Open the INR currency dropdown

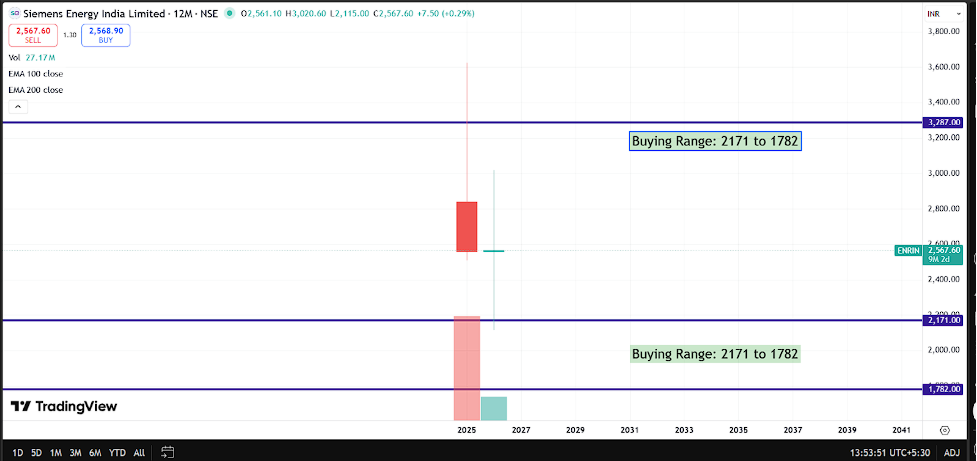(945, 13)
